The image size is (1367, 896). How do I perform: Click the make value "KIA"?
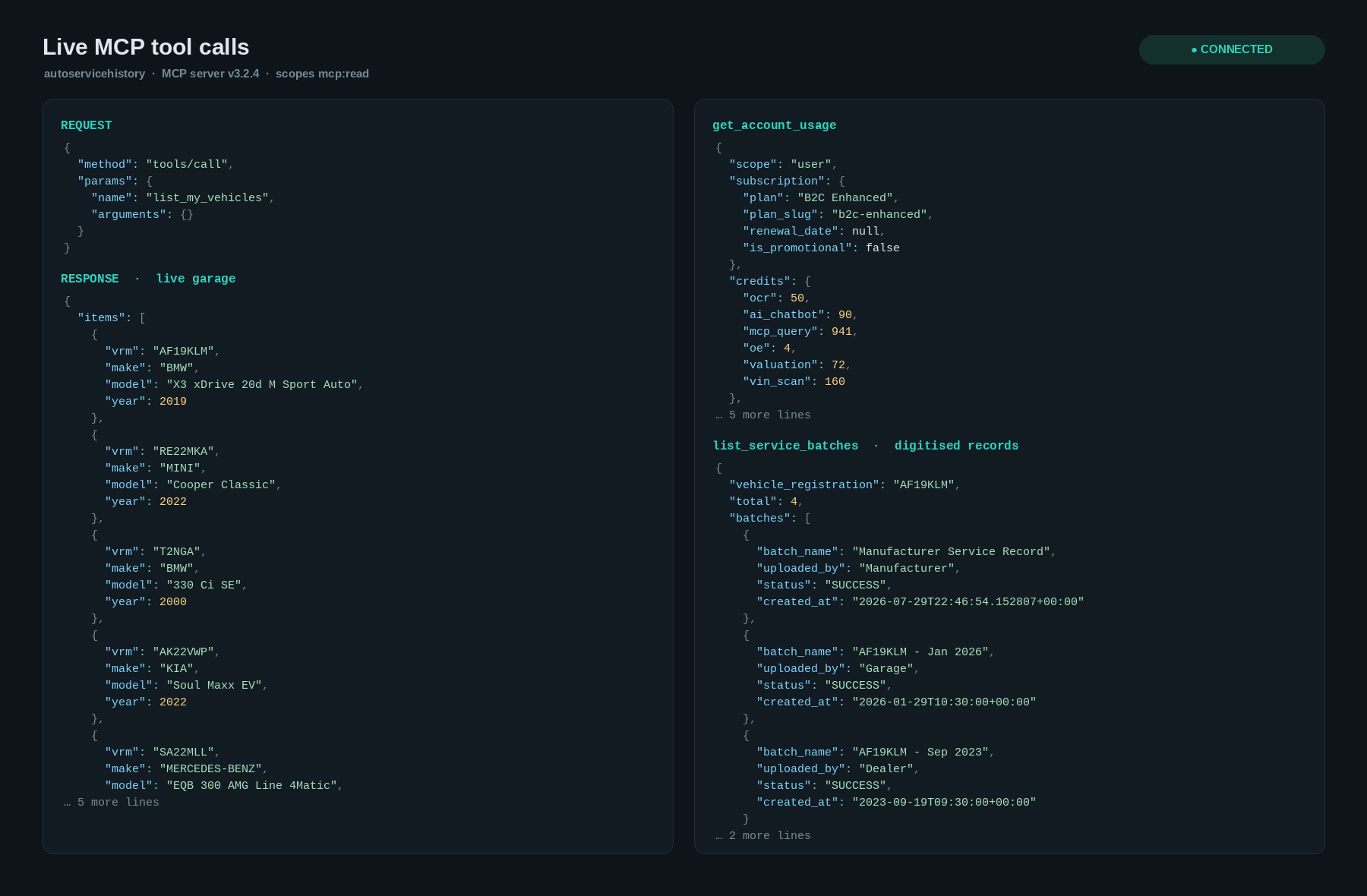(176, 669)
